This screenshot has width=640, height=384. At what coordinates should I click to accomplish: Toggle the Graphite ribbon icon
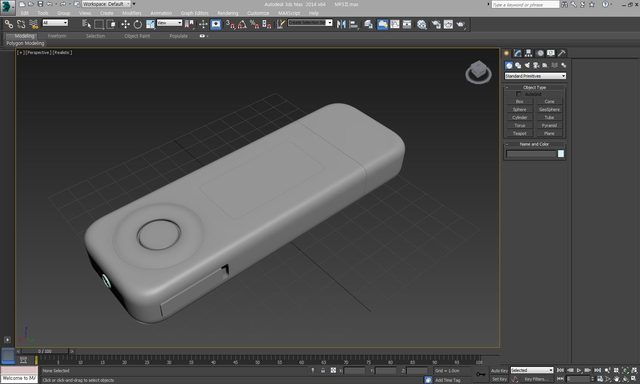point(382,24)
